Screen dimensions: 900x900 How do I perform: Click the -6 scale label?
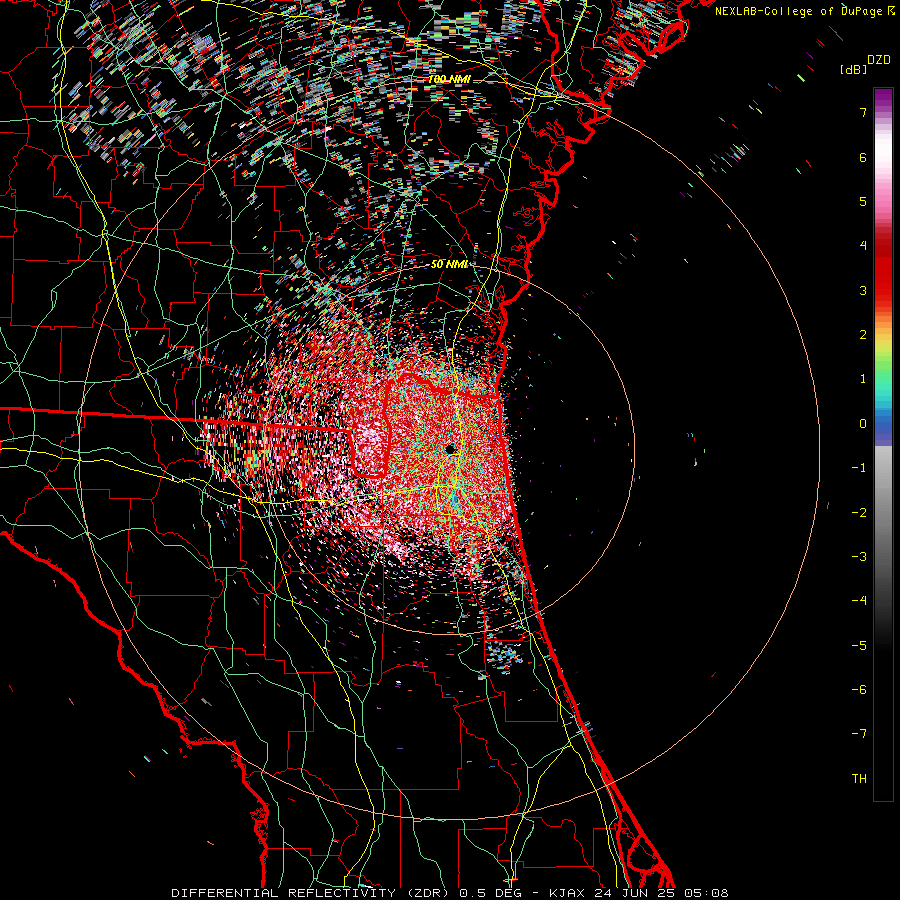(x=859, y=690)
